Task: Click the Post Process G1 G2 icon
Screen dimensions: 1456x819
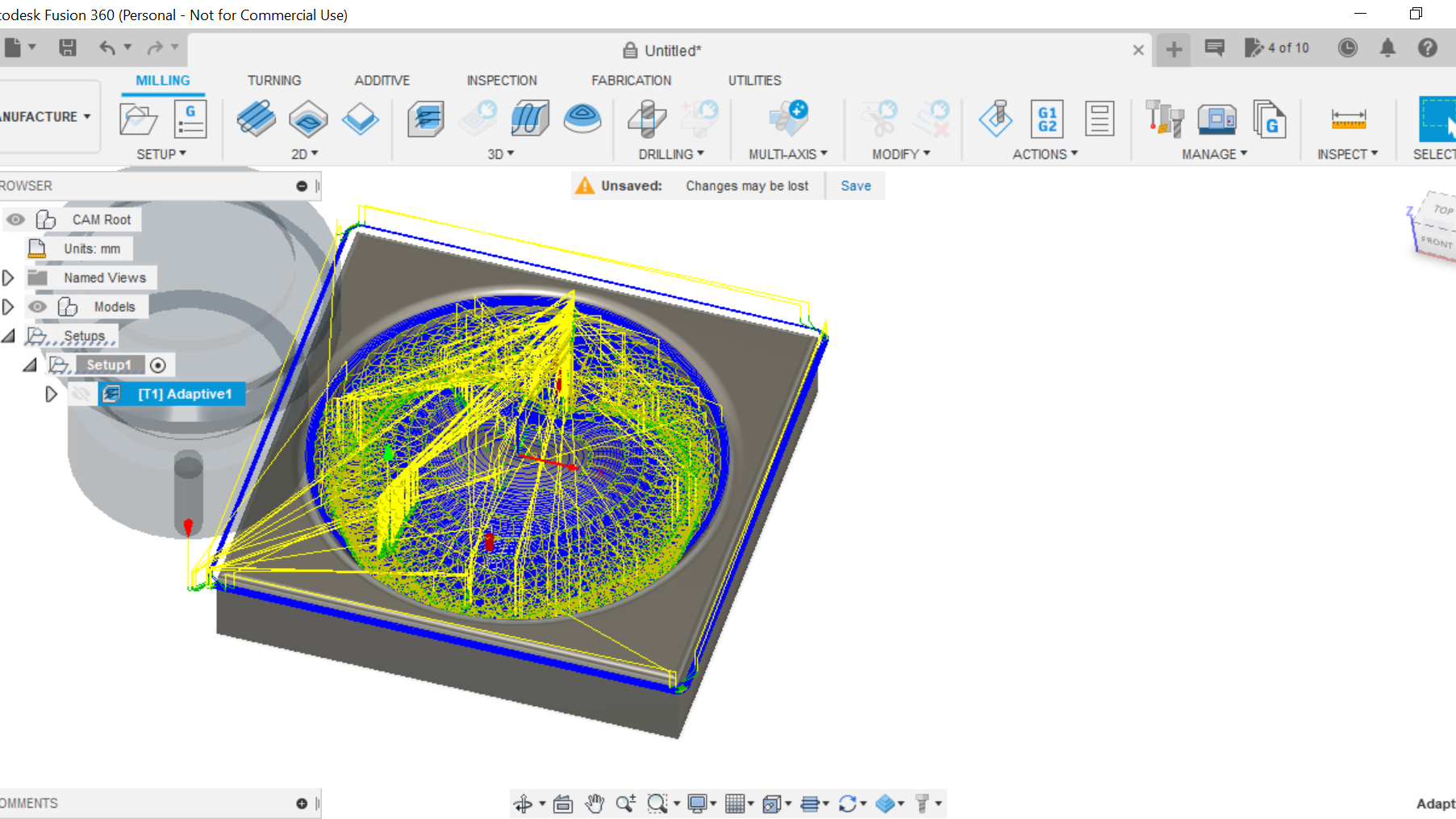Action: click(x=1047, y=119)
